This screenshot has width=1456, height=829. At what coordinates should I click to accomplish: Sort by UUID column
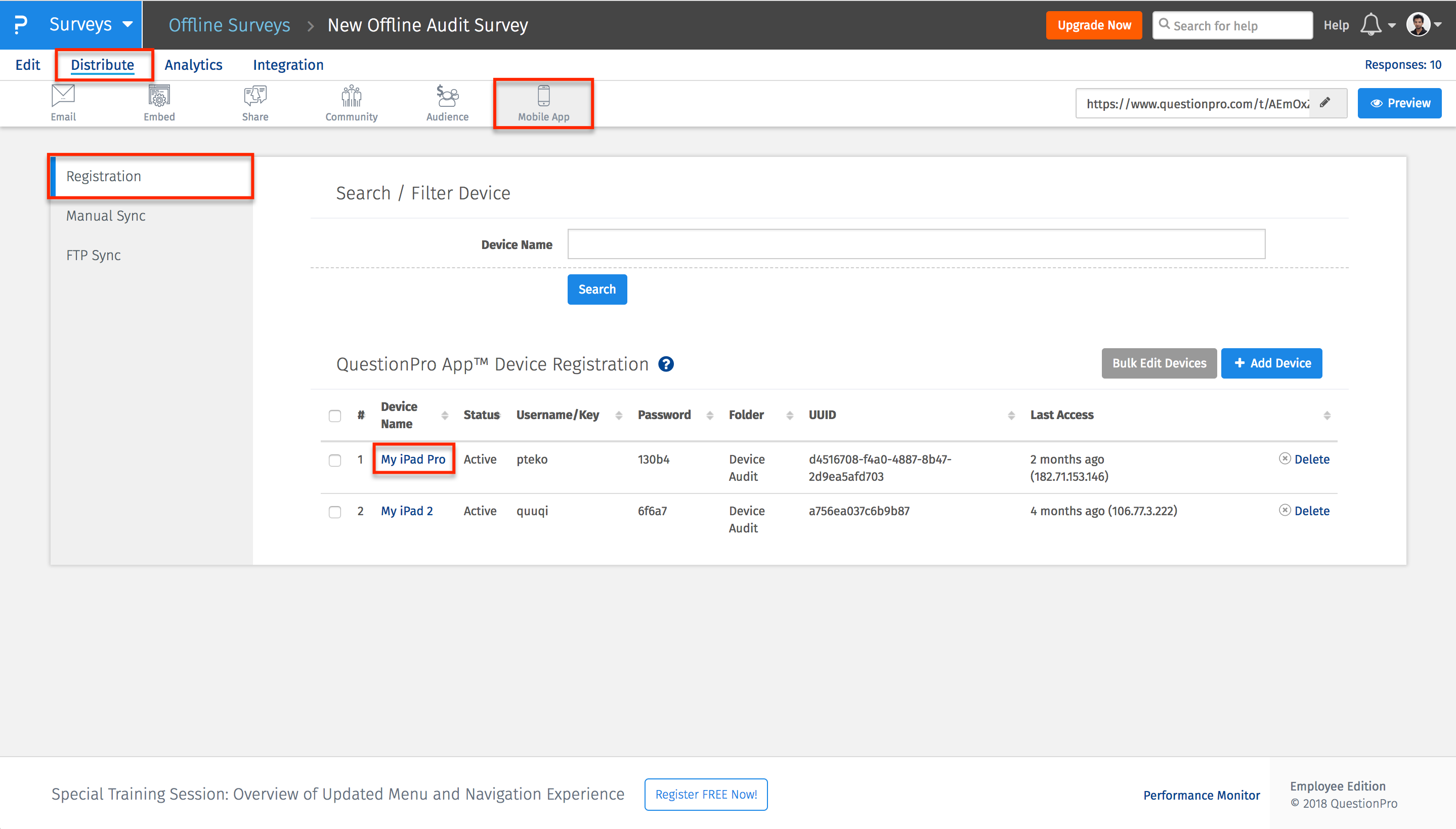coord(1011,416)
